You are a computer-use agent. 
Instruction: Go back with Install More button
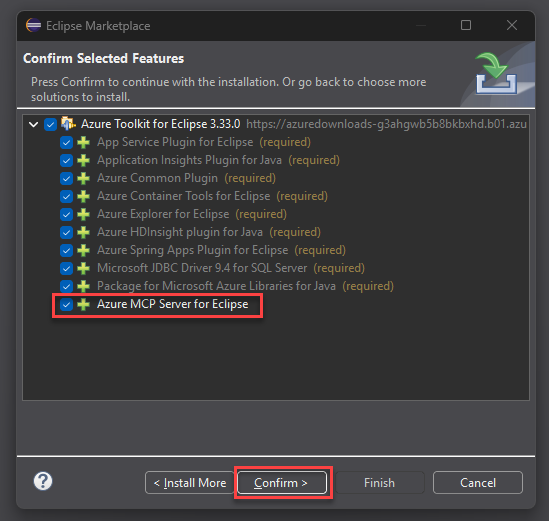click(190, 483)
